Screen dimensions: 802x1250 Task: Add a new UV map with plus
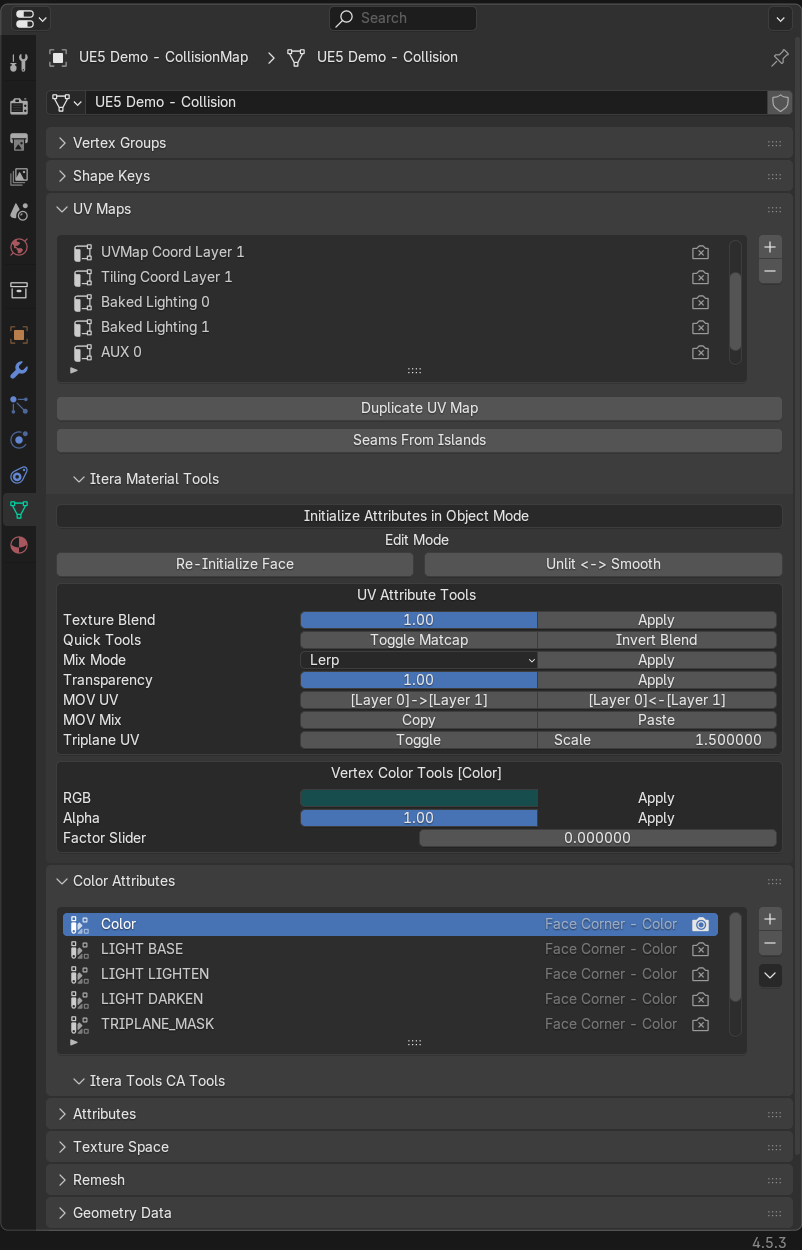pos(769,247)
